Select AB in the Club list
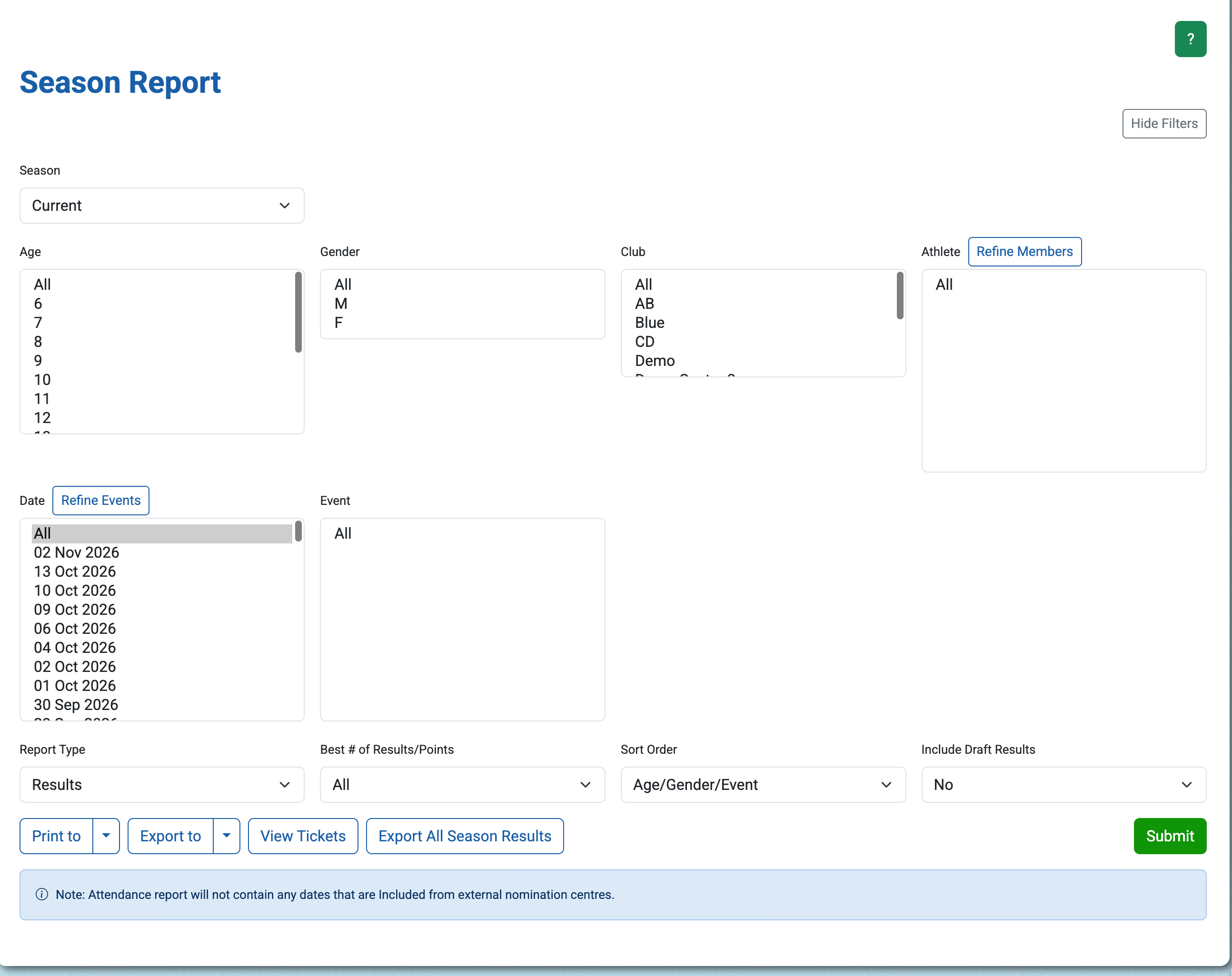The width and height of the screenshot is (1232, 976). 764,304
